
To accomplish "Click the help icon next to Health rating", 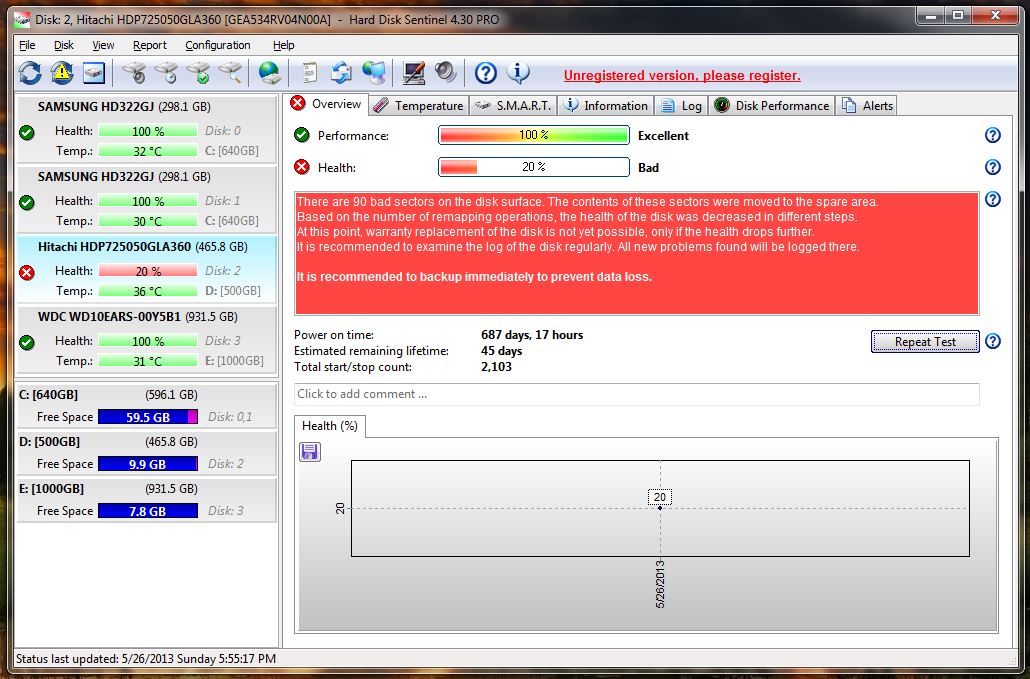I will coord(993,167).
